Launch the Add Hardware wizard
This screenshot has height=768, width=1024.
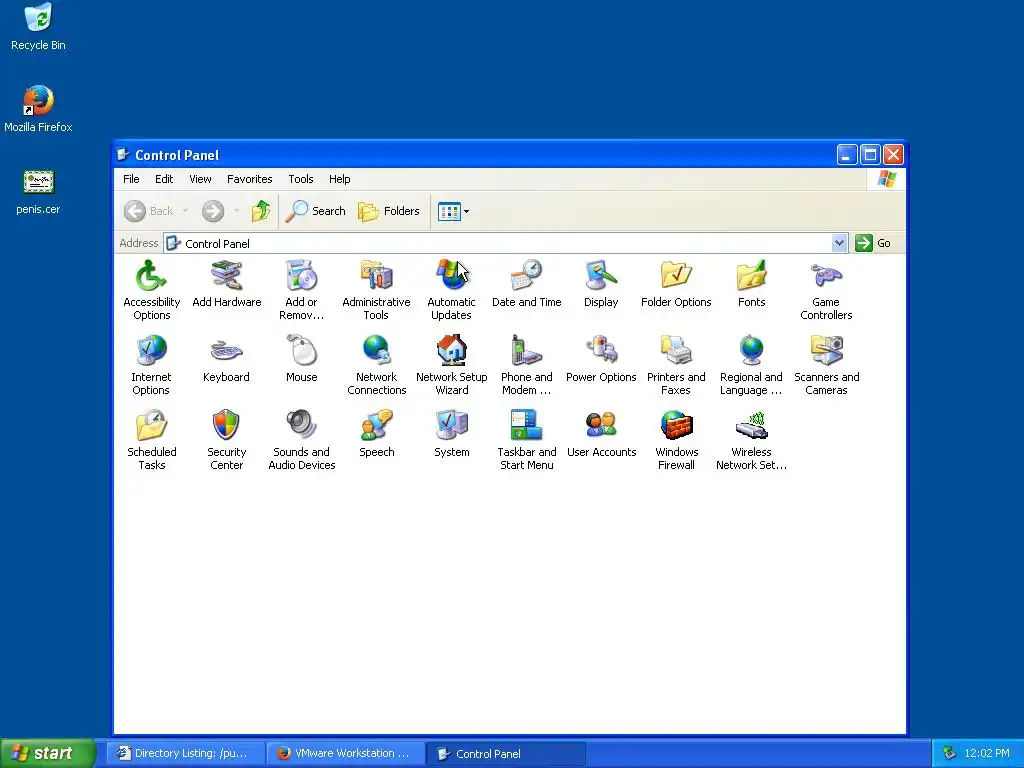[x=227, y=284]
